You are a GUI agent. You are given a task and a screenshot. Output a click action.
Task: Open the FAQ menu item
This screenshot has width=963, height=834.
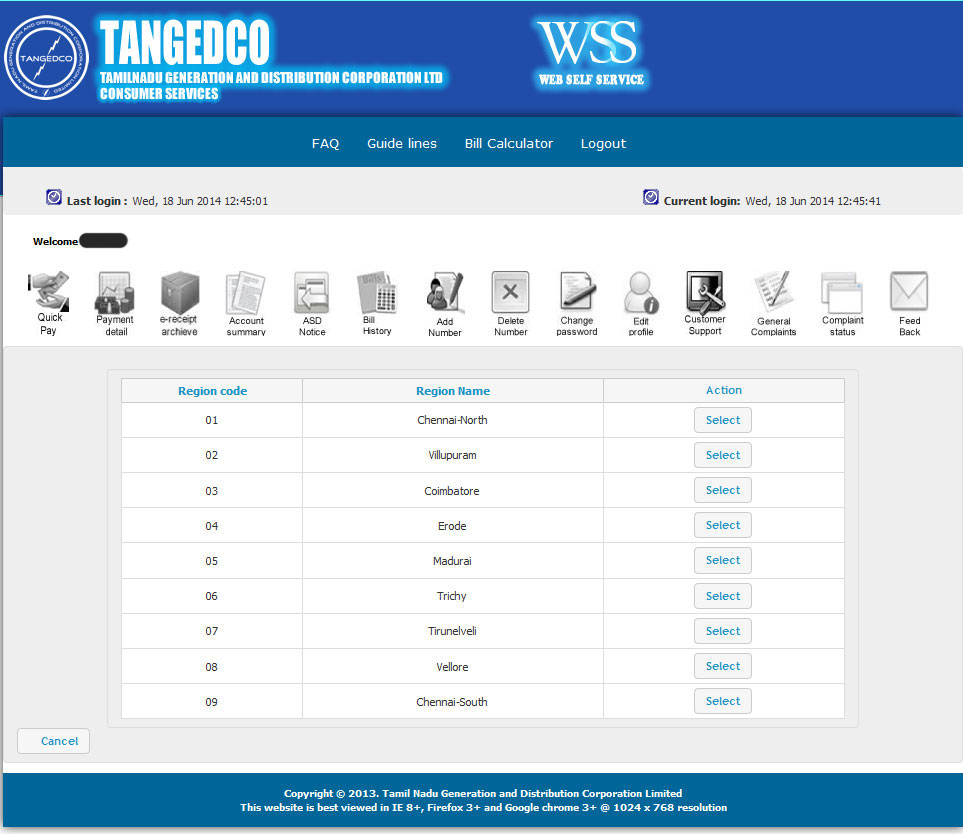click(x=326, y=144)
